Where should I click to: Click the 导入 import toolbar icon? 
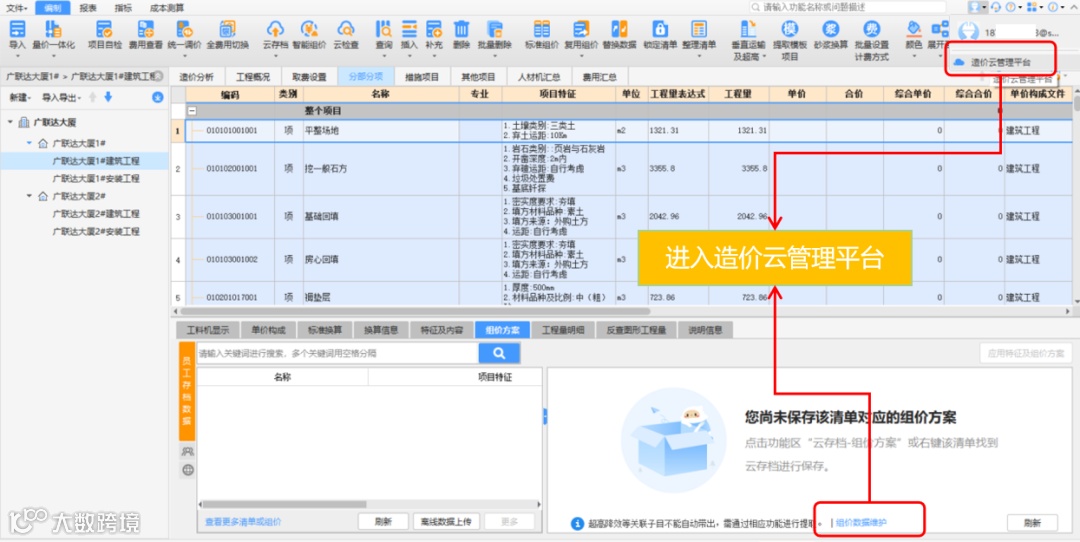17,29
